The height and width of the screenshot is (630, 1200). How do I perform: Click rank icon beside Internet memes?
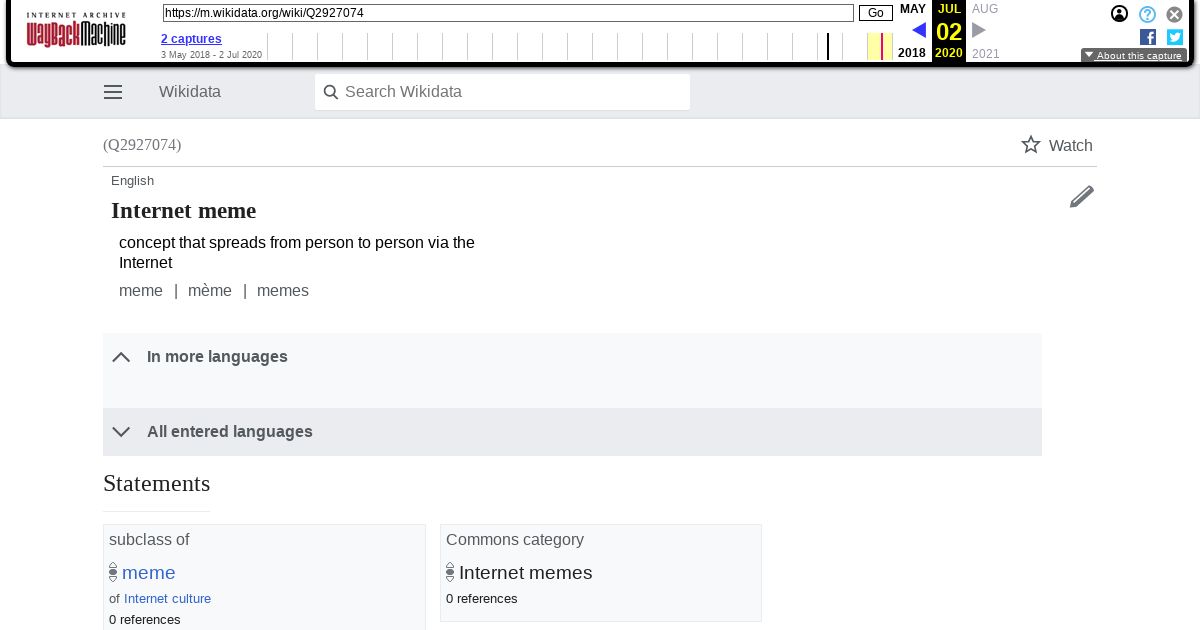coord(450,573)
